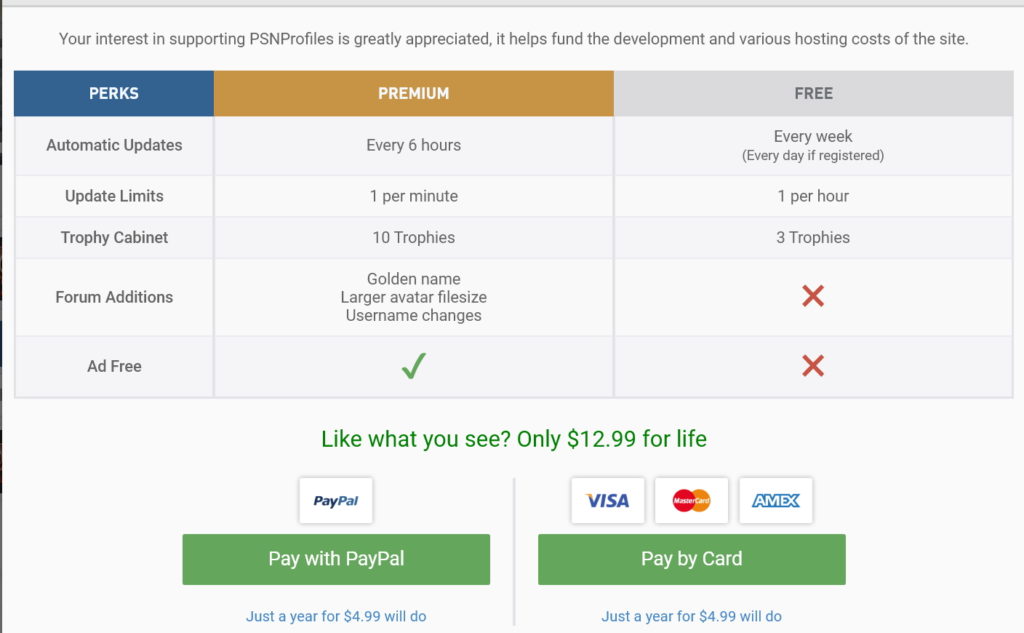Click the VISA card logo
1024x633 pixels.
coord(607,500)
